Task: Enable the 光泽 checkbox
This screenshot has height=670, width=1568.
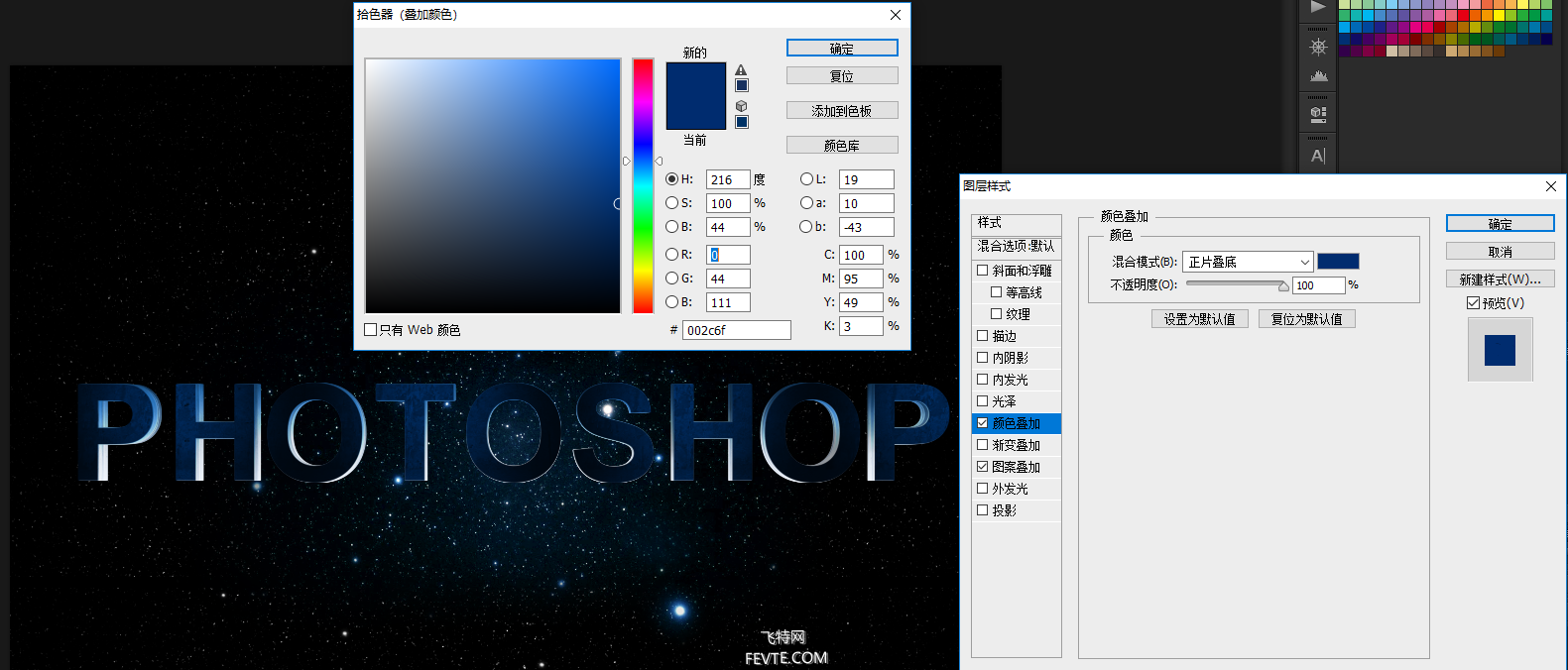Action: click(x=983, y=401)
